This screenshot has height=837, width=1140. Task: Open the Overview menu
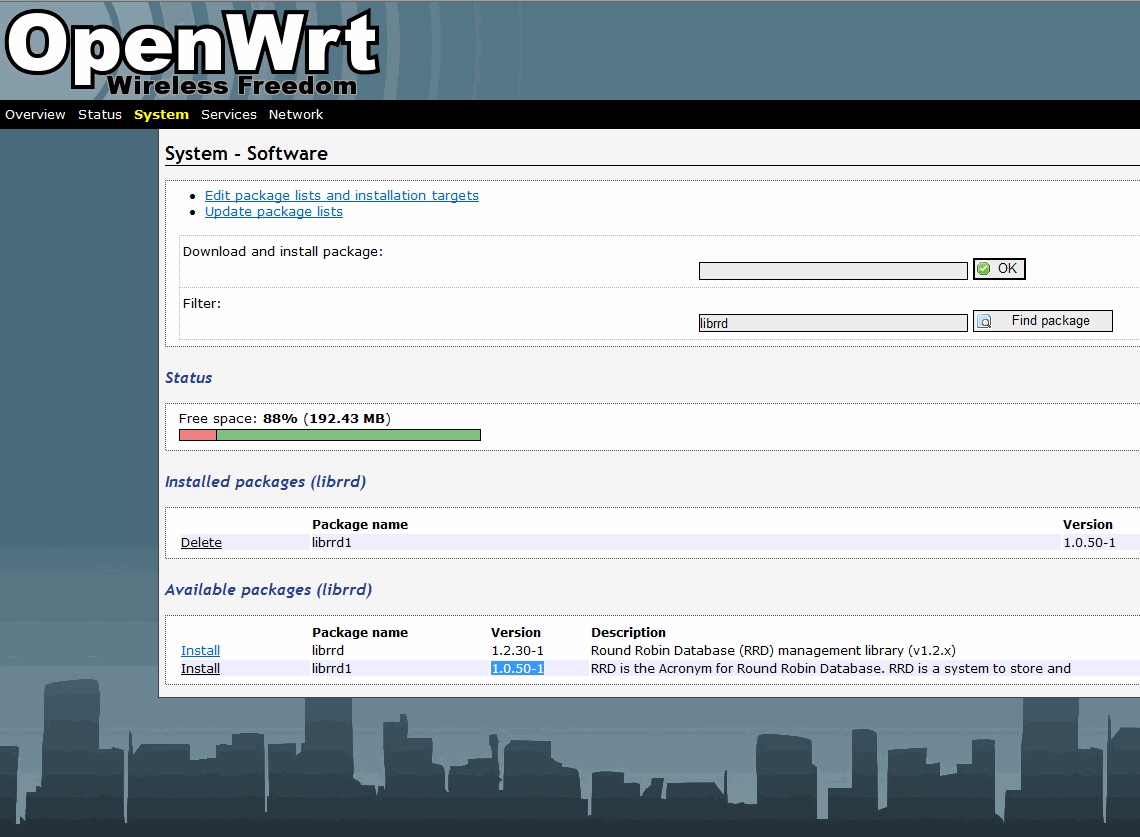coord(35,115)
